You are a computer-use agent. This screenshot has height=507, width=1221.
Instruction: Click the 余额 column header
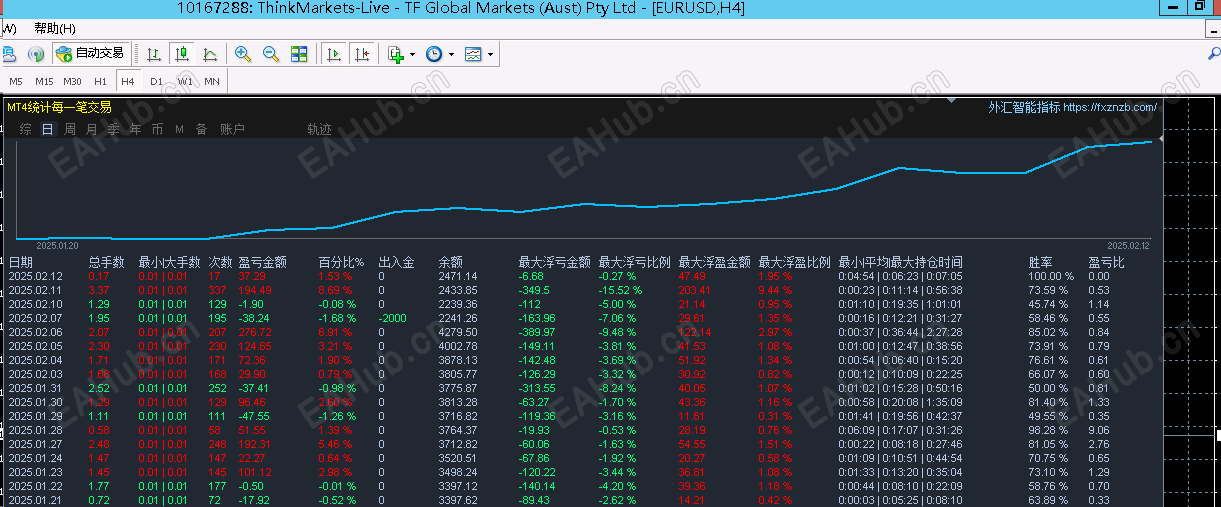click(x=451, y=262)
